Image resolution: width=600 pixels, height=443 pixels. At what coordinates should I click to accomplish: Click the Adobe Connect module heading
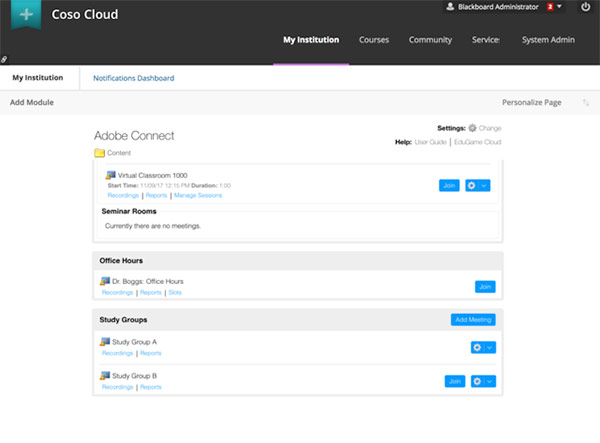(x=134, y=135)
